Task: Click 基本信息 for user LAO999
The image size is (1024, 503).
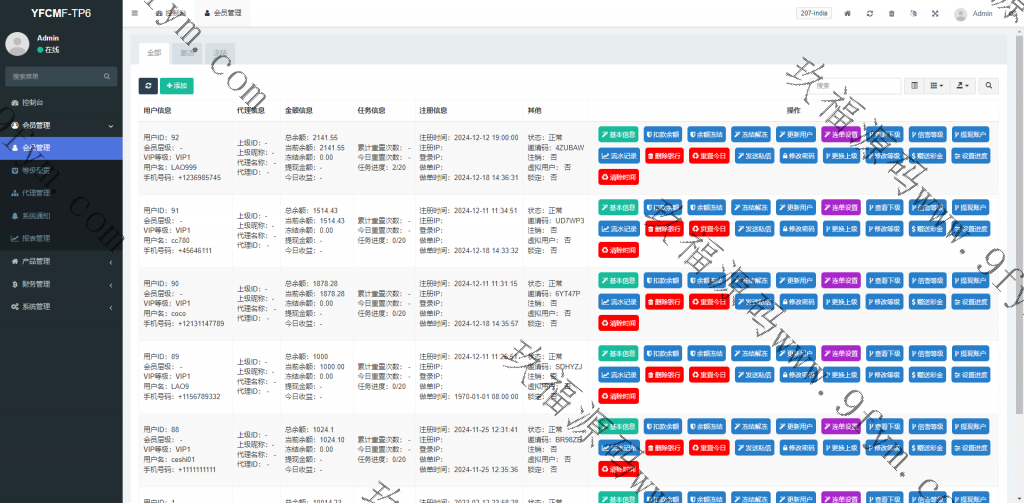Action: point(619,134)
